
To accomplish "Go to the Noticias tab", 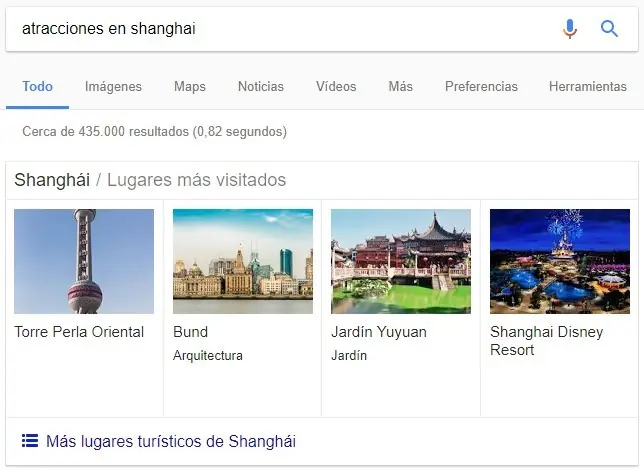I will [x=261, y=86].
